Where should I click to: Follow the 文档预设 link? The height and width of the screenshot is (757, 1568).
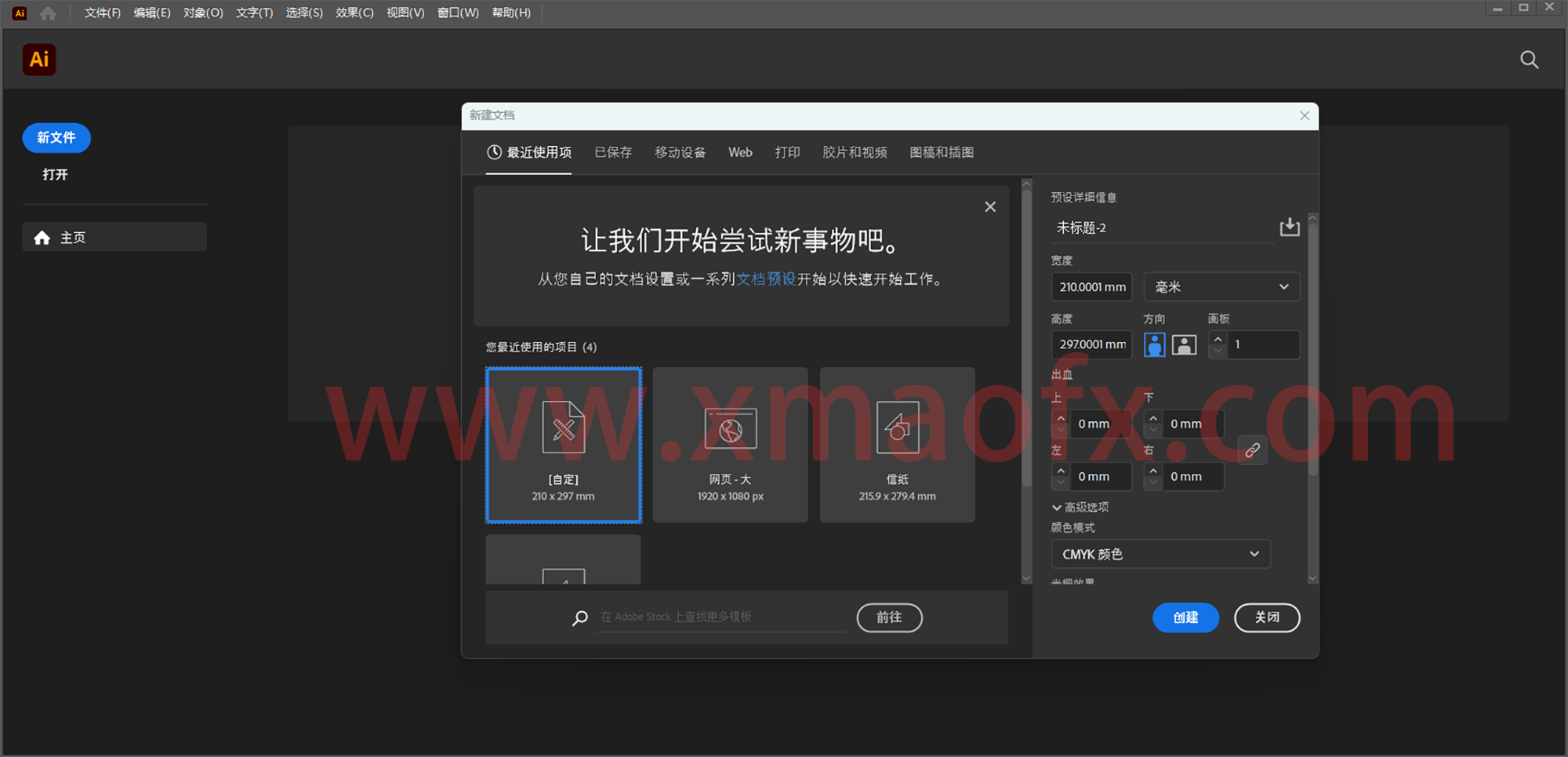(766, 279)
